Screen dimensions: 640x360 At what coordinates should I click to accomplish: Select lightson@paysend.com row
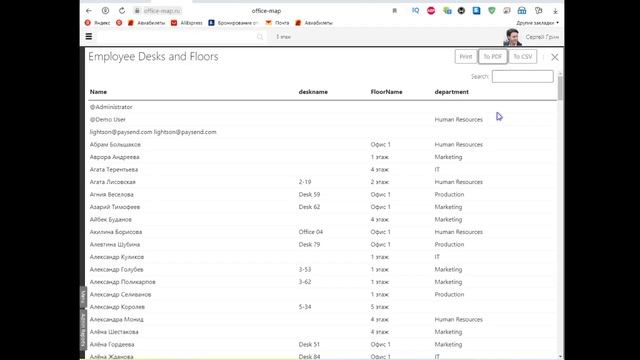[322, 132]
